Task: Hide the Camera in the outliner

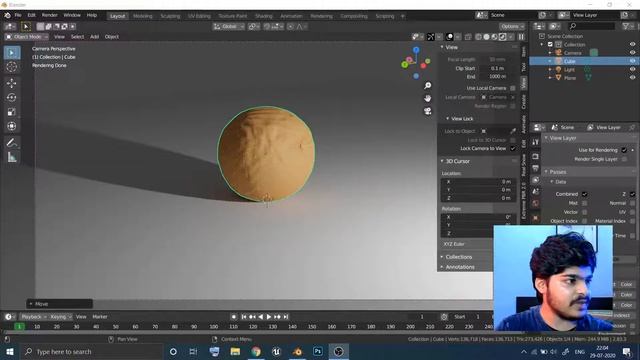Action: pos(632,53)
